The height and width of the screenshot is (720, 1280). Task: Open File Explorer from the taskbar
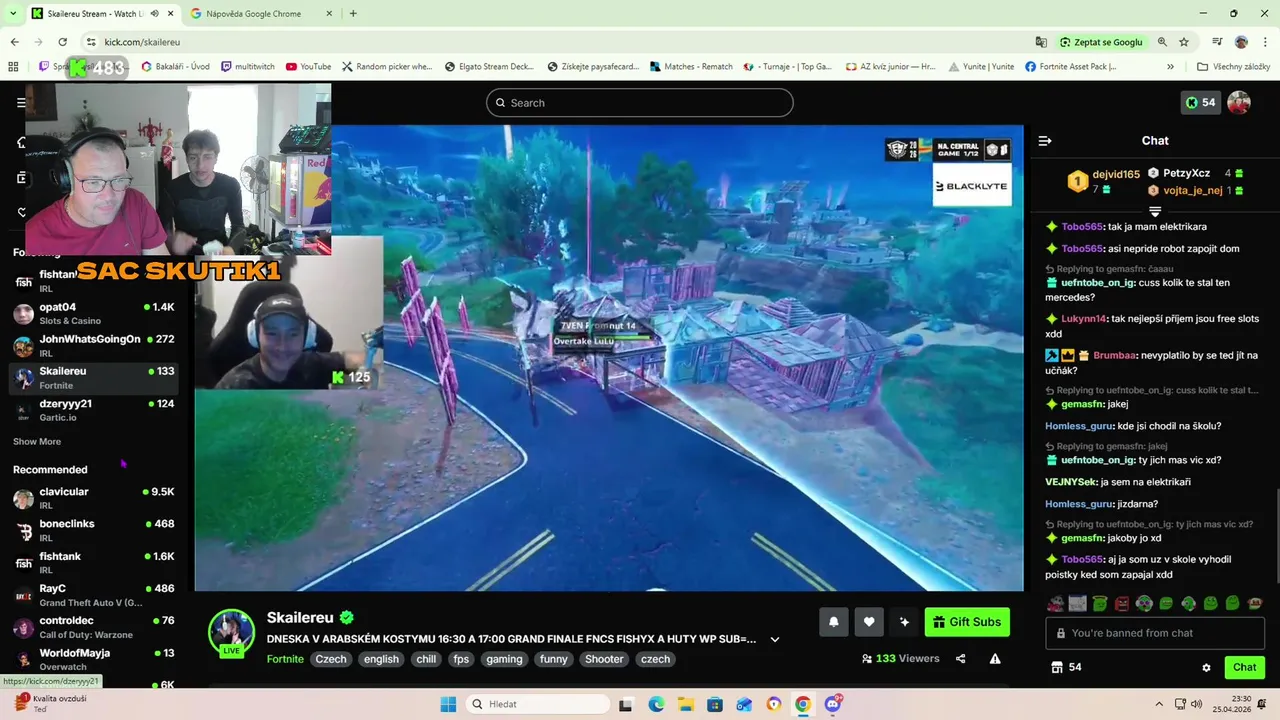point(685,704)
